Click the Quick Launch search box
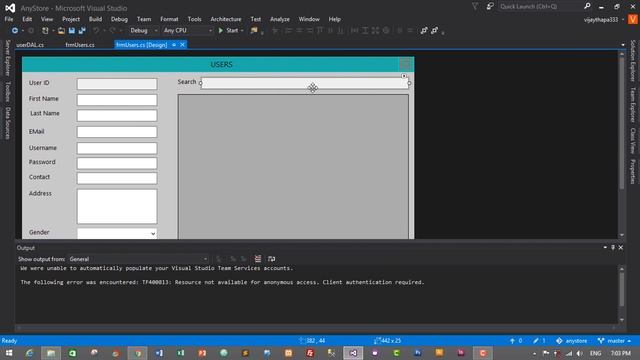The image size is (640, 360). (540, 7)
